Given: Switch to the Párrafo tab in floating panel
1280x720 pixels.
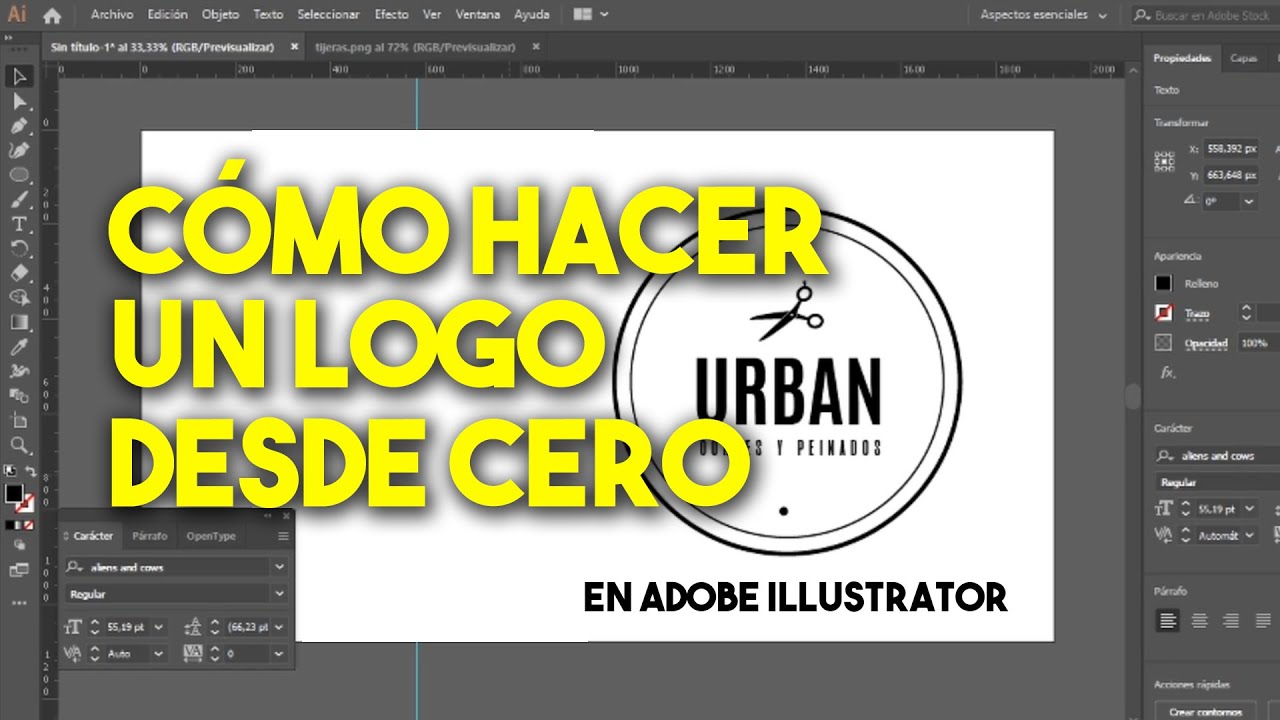Looking at the screenshot, I should [x=149, y=536].
